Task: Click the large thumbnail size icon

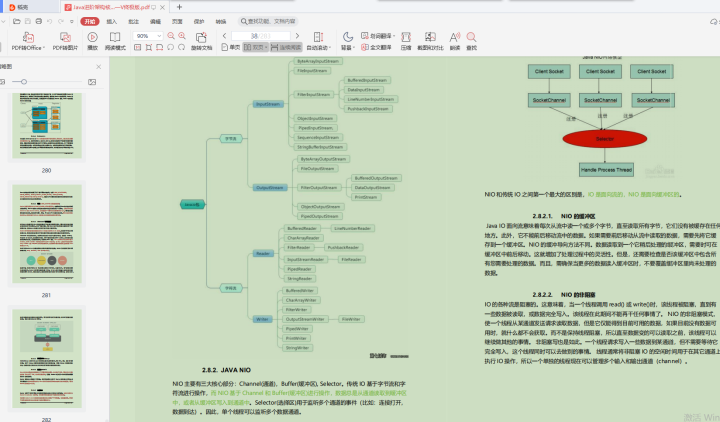Action: pyautogui.click(x=92, y=82)
